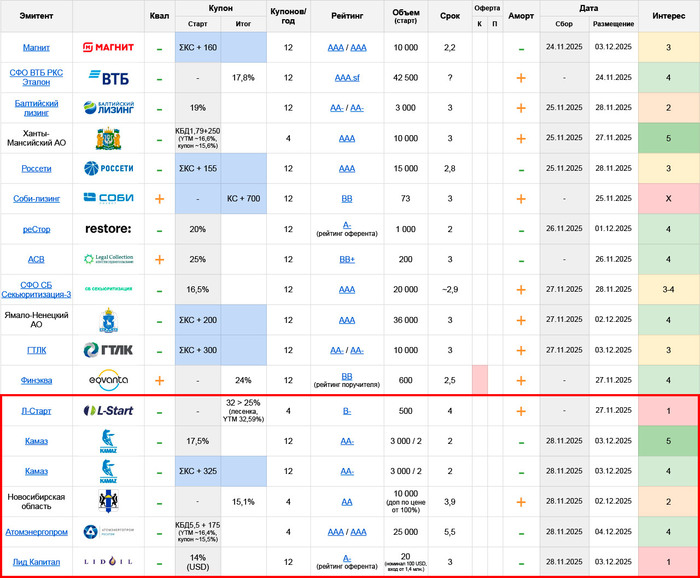Open the Атомэнергопром issuer link
700x578 pixels.
point(37,531)
